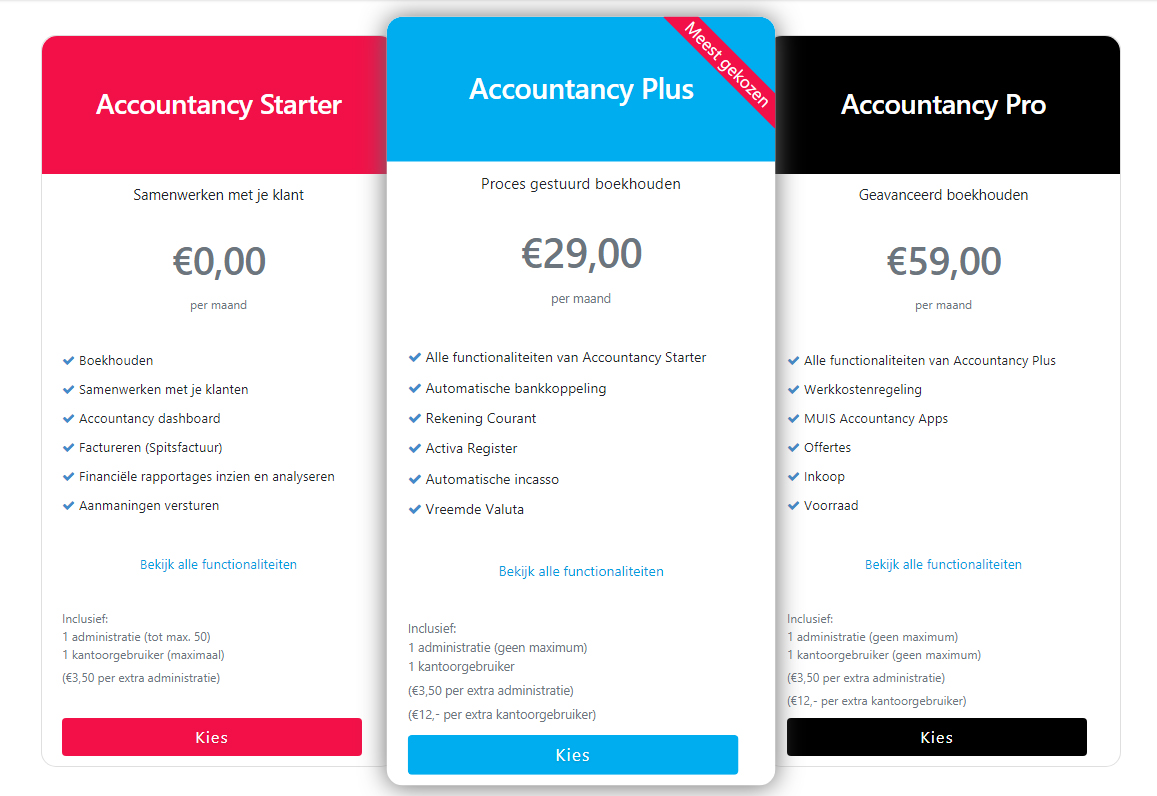The image size is (1157, 796).
Task: Click the checkmark beside Automatische bankkoppeling
Action: 415,388
